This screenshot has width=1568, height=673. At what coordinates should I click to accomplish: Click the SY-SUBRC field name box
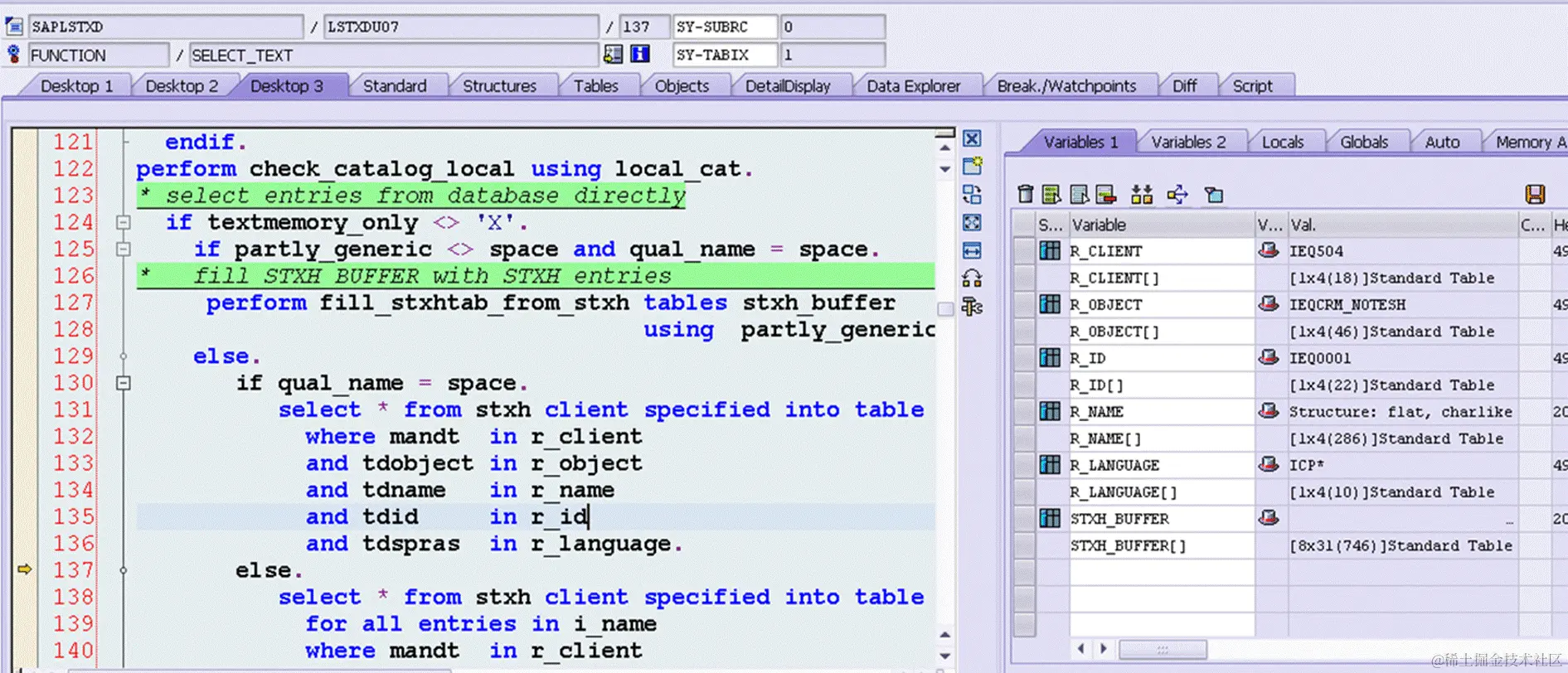tap(725, 27)
